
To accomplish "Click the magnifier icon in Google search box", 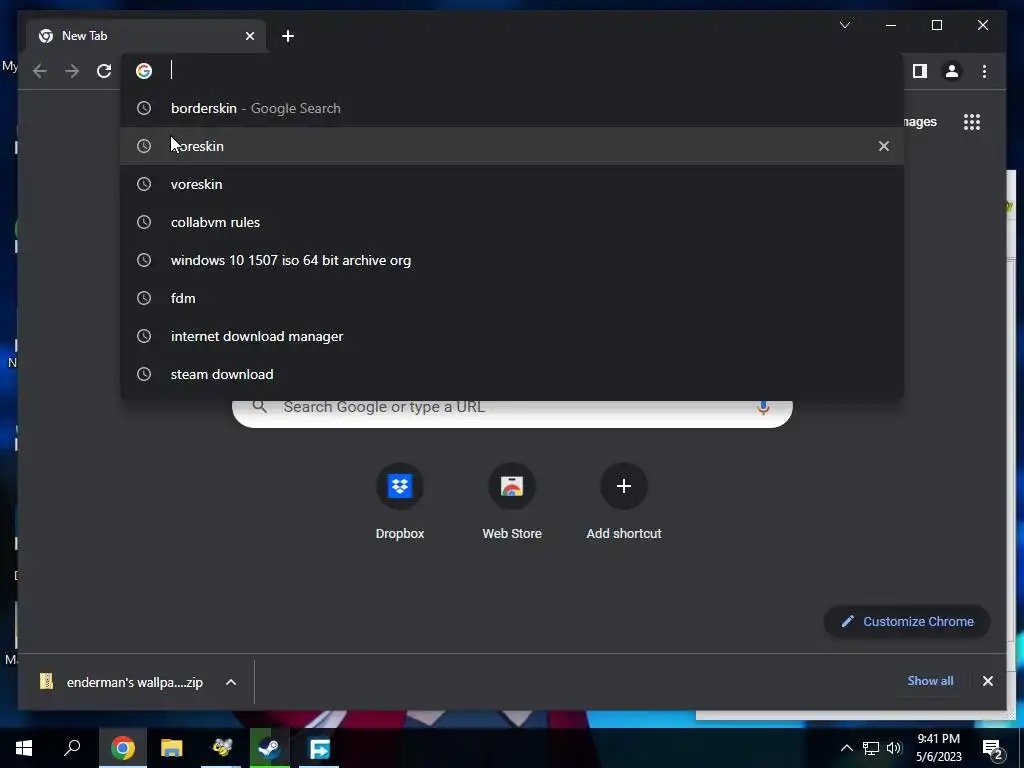I will 259,407.
